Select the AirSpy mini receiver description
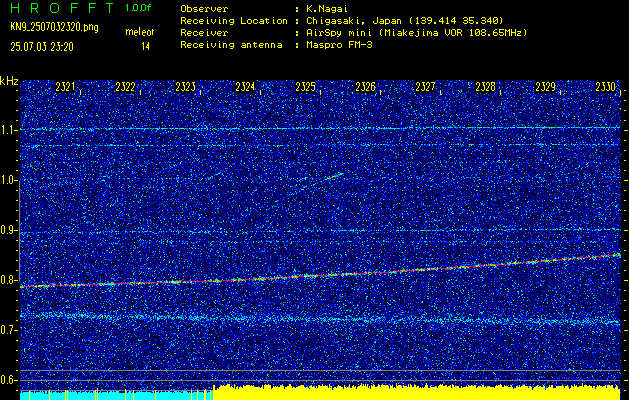 [x=417, y=33]
